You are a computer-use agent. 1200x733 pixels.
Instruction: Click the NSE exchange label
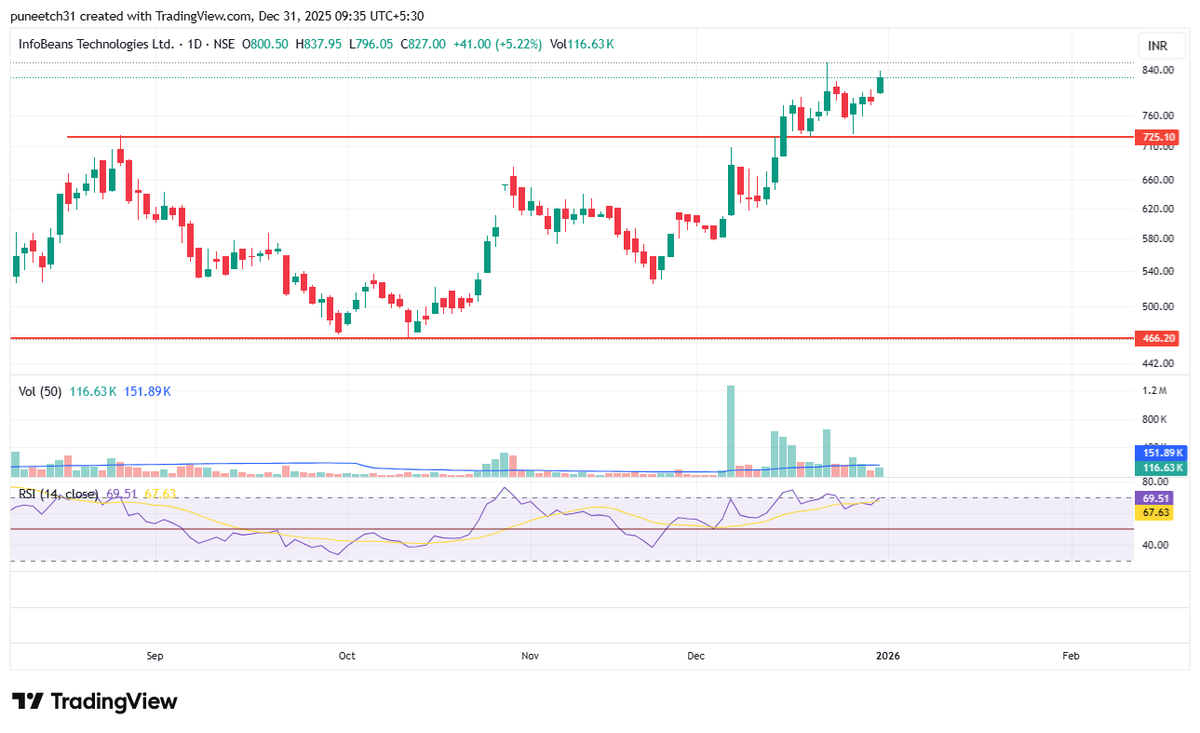(224, 45)
